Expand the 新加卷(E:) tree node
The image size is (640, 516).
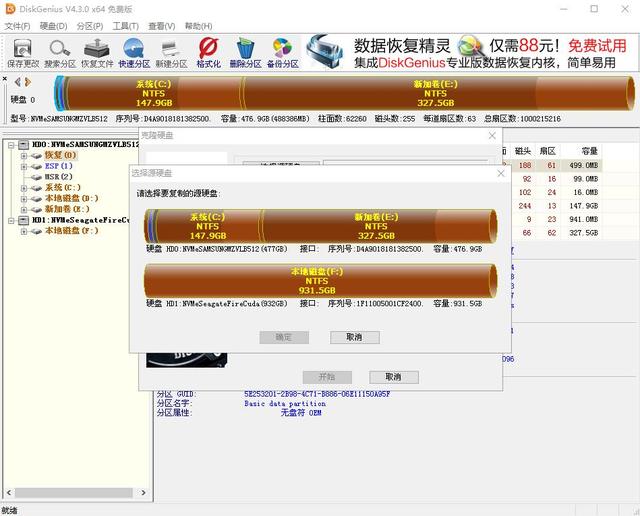tap(24, 209)
